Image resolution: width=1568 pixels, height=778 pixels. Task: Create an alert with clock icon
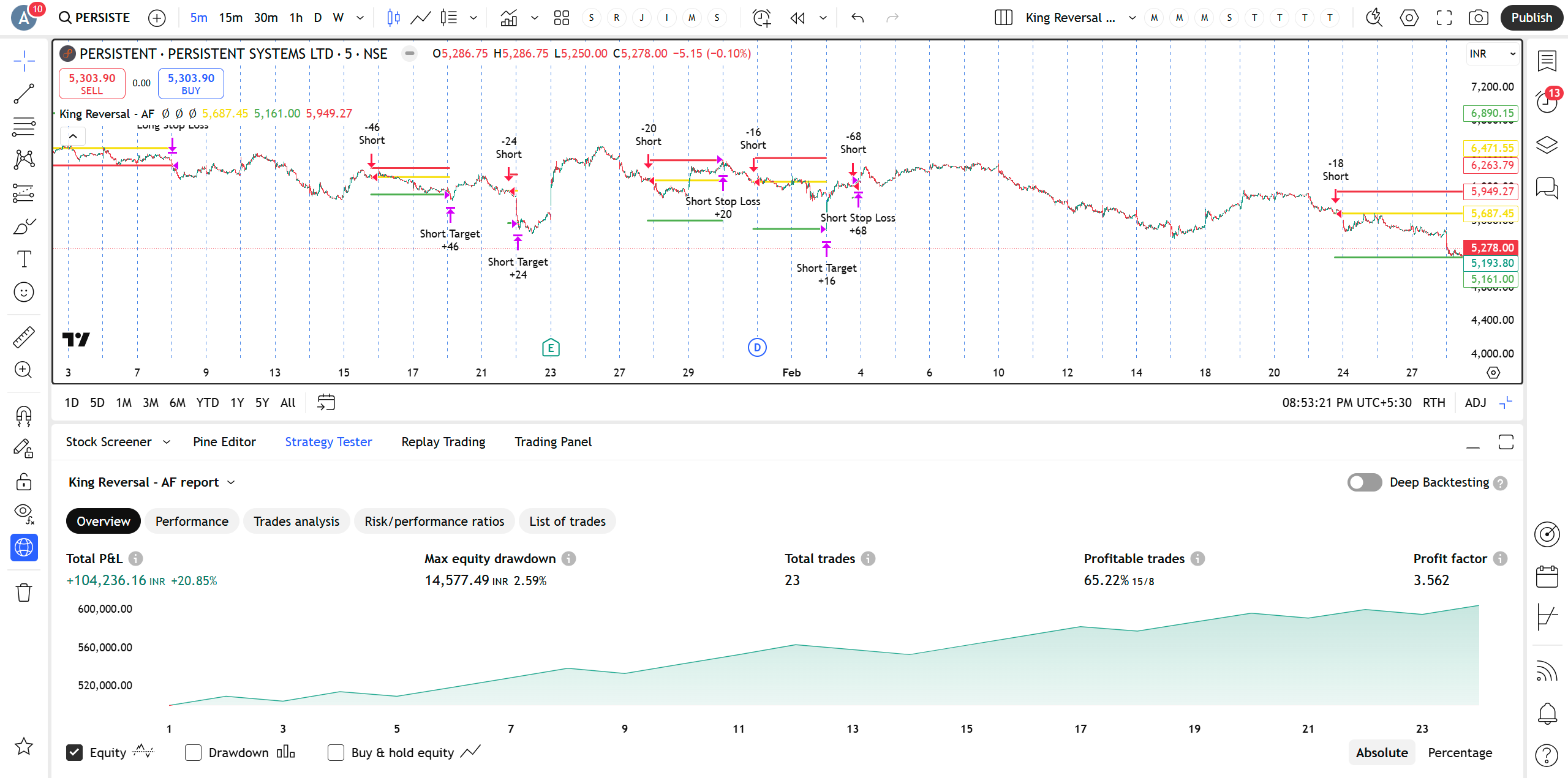pos(761,18)
